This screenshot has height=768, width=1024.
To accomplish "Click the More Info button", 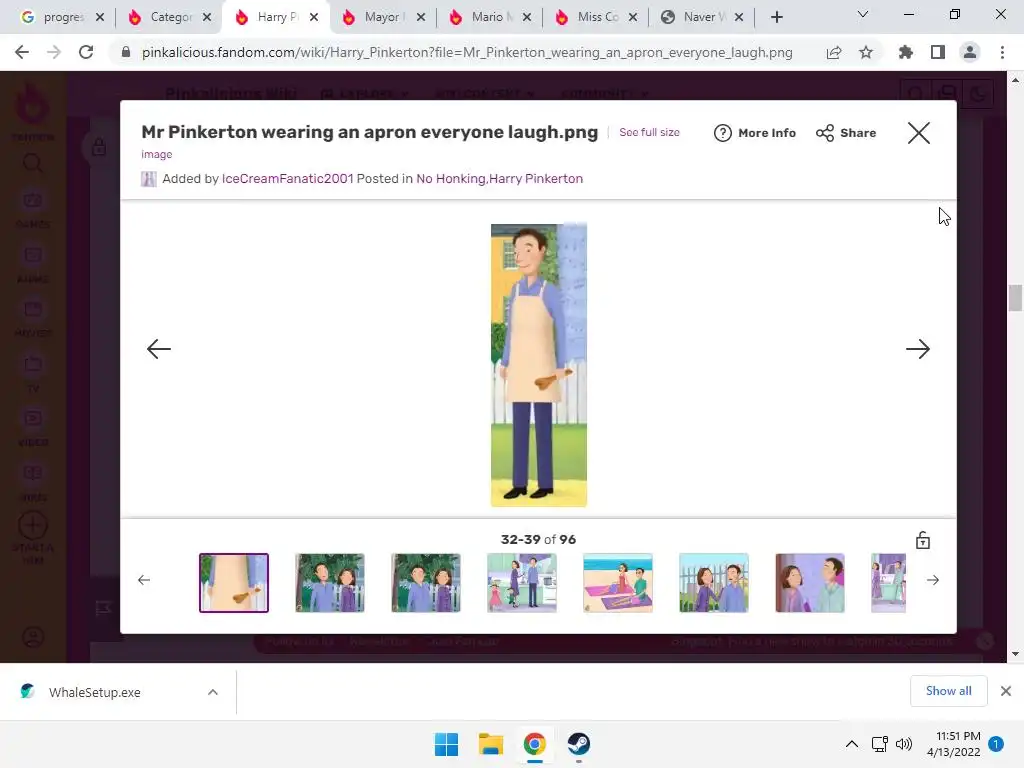I will (755, 133).
